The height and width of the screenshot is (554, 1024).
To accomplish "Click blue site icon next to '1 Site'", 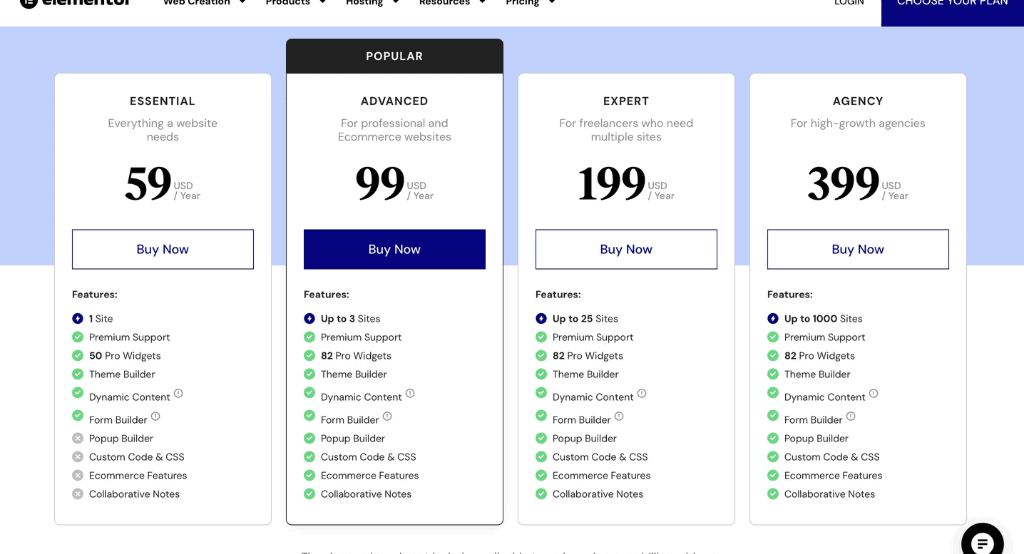I will tap(78, 318).
